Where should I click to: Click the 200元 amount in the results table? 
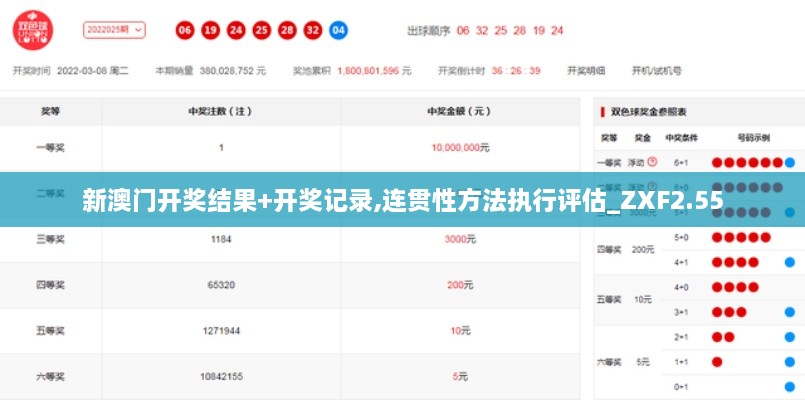(x=460, y=284)
